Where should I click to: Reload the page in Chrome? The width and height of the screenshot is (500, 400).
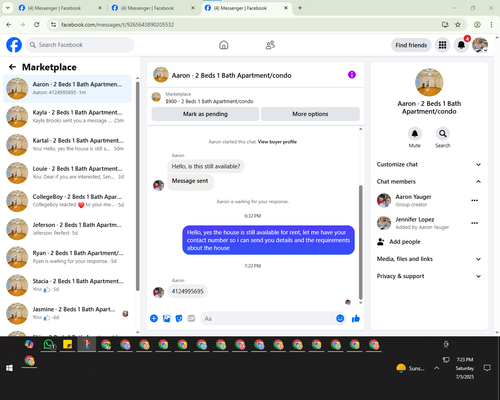click(x=37, y=25)
